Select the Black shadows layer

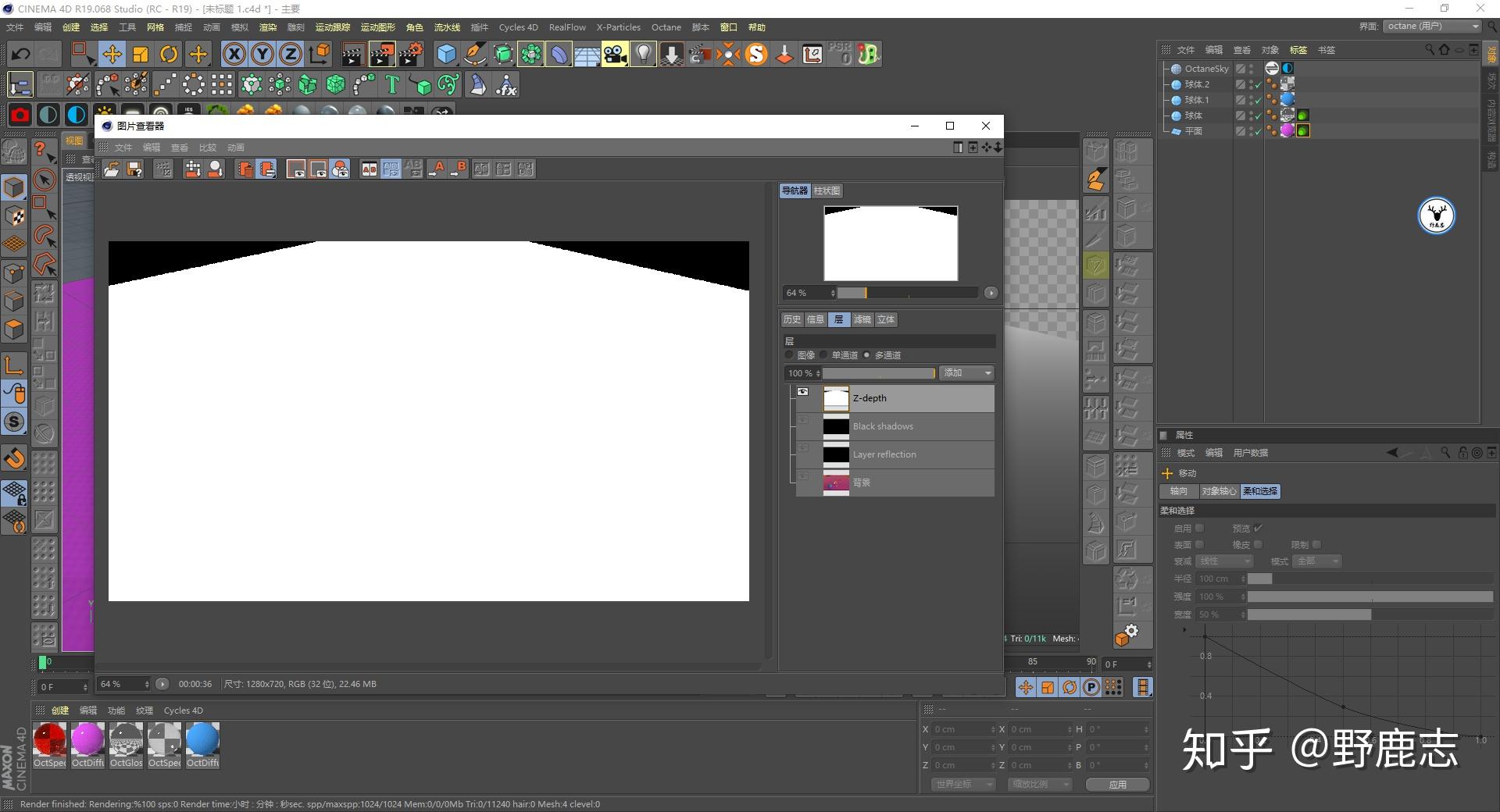[883, 426]
